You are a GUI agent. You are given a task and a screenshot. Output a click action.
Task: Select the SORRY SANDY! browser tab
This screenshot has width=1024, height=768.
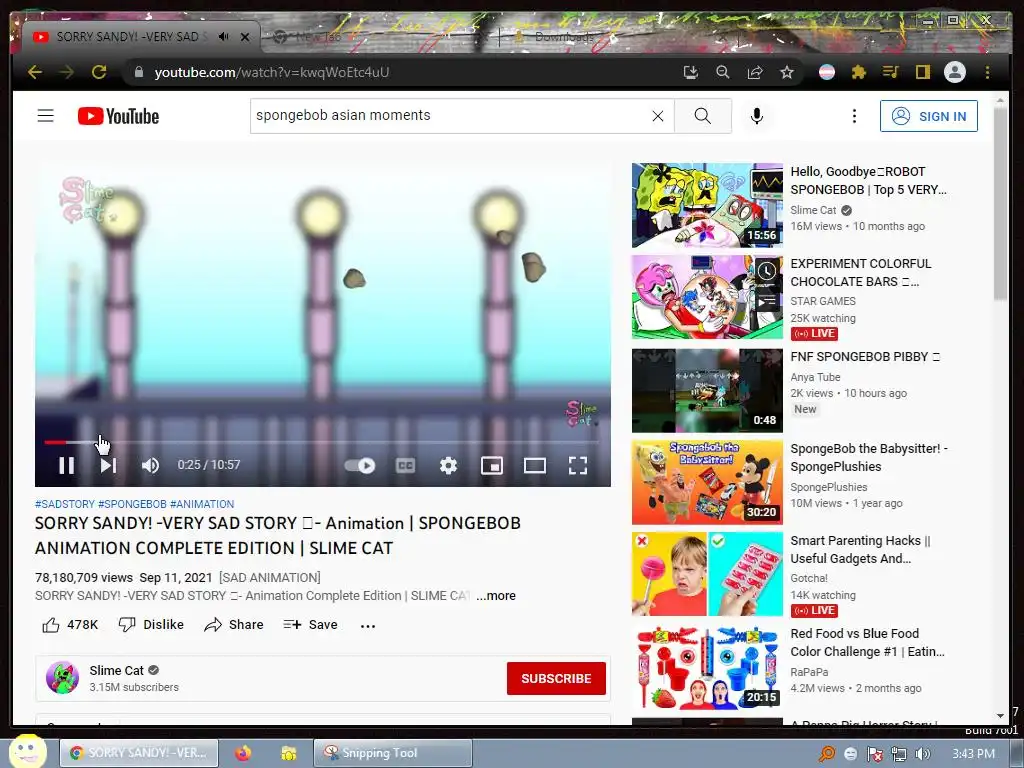tap(140, 37)
